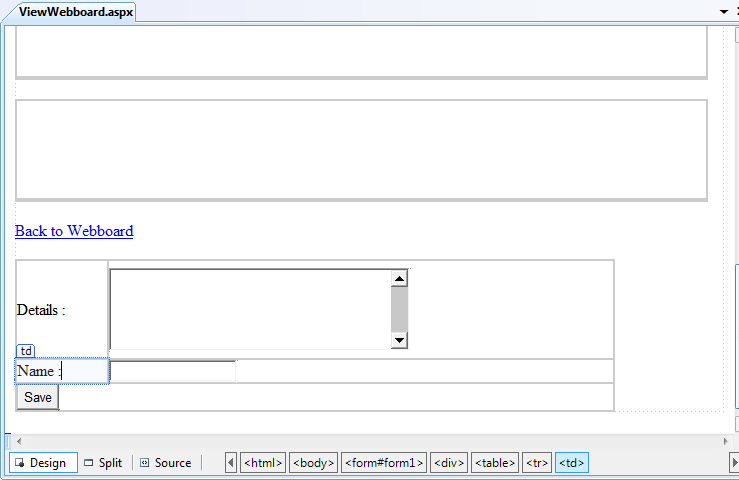Click the tag navigator left arrow
This screenshot has height=480, width=739.
(x=230, y=463)
